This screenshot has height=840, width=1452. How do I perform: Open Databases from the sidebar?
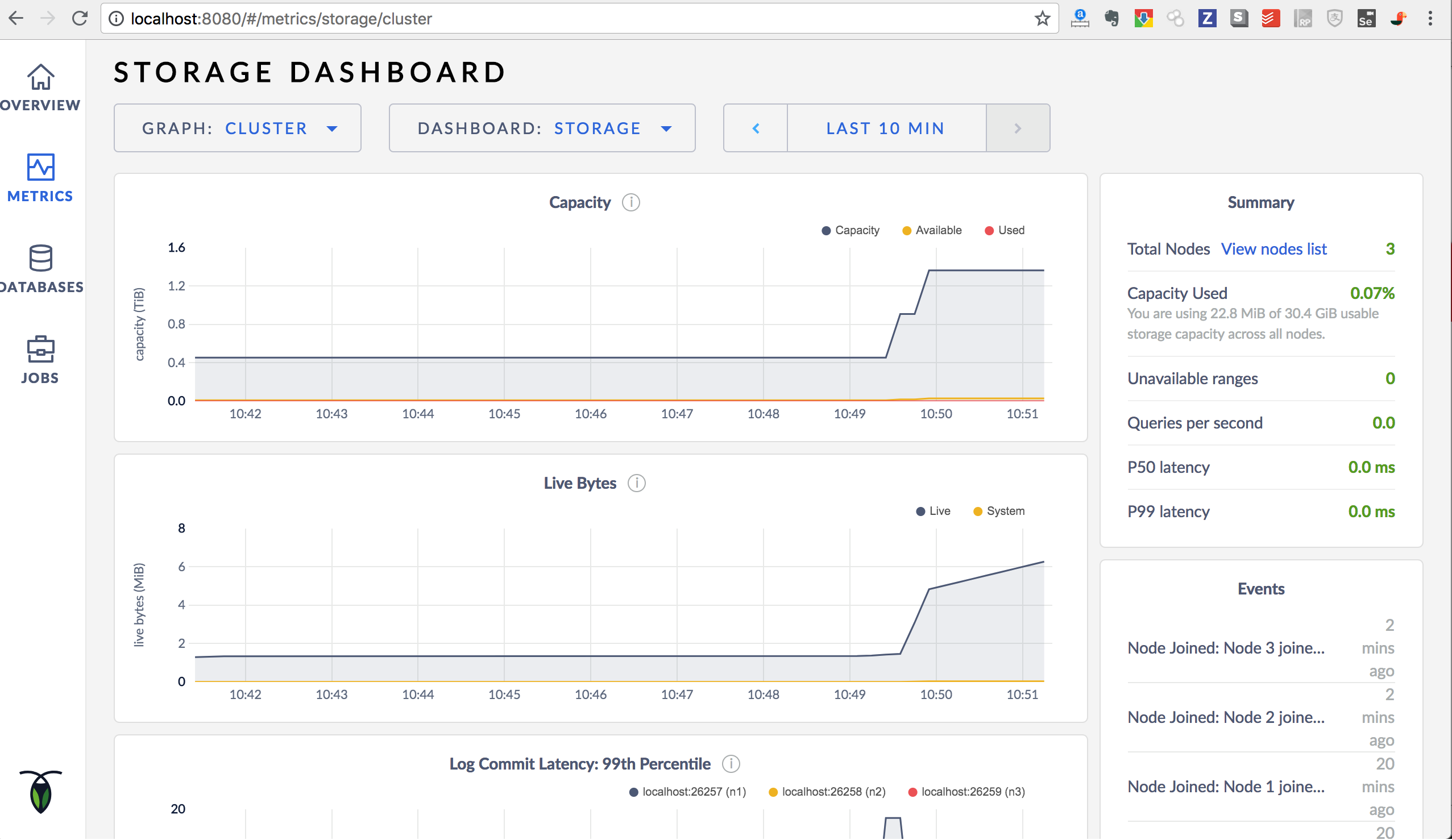point(40,259)
